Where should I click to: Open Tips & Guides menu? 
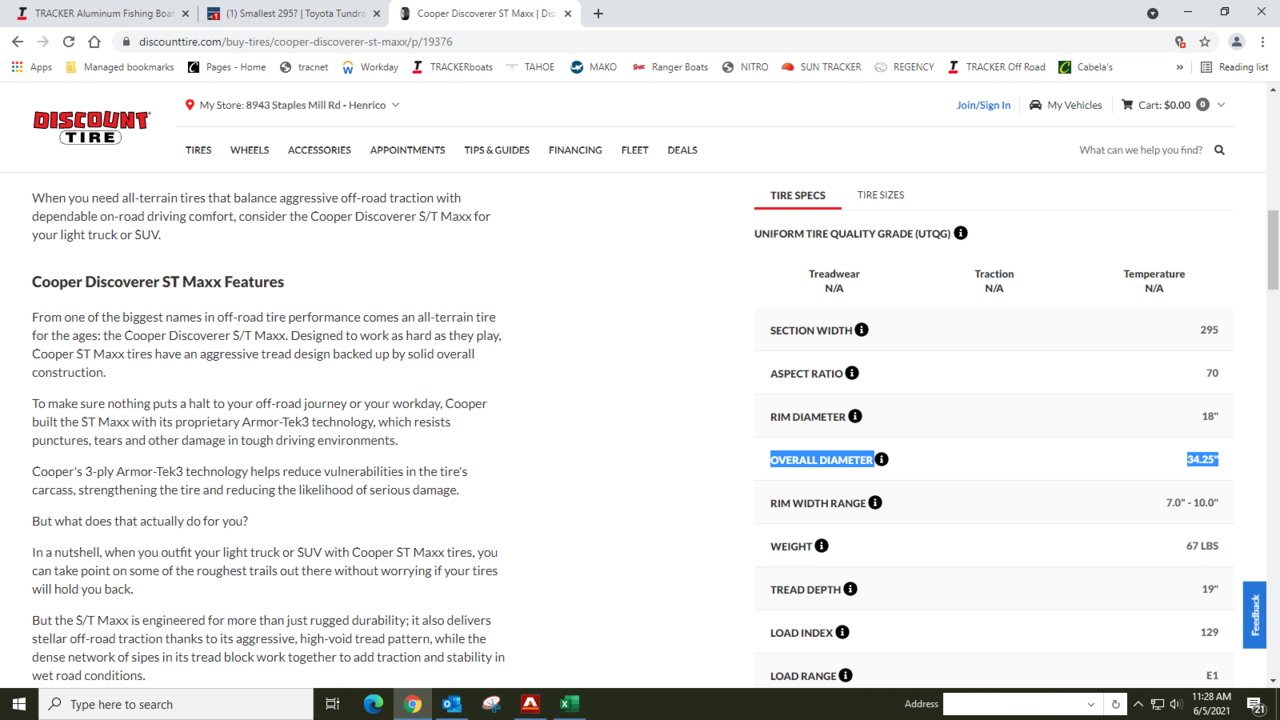click(497, 150)
